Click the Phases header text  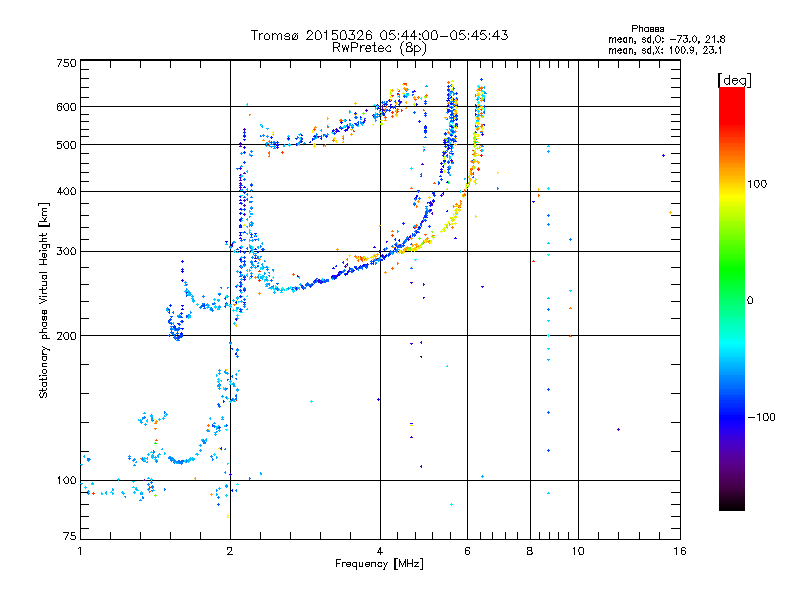[x=647, y=29]
